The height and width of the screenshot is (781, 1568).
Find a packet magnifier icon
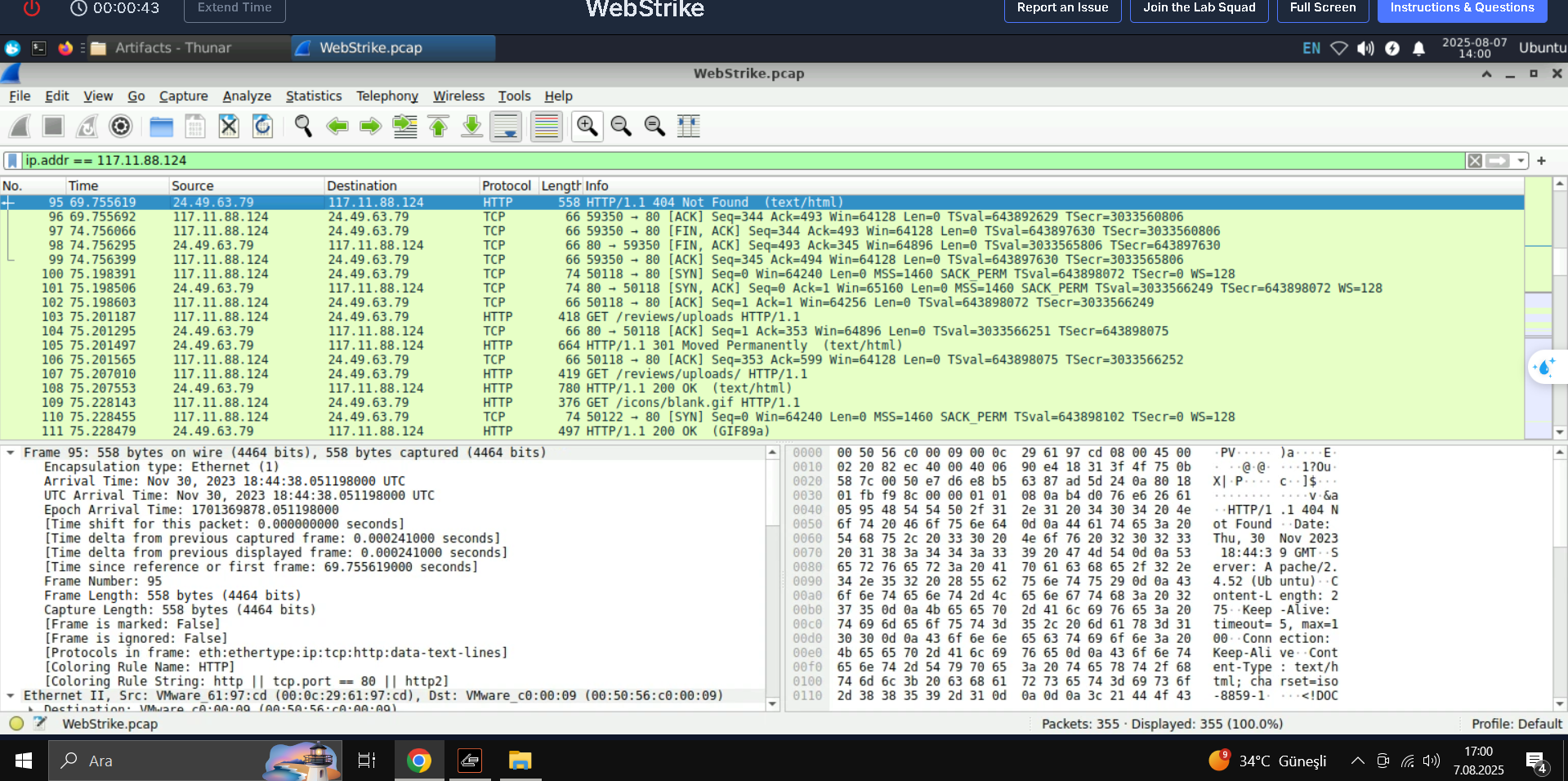pyautogui.click(x=303, y=126)
